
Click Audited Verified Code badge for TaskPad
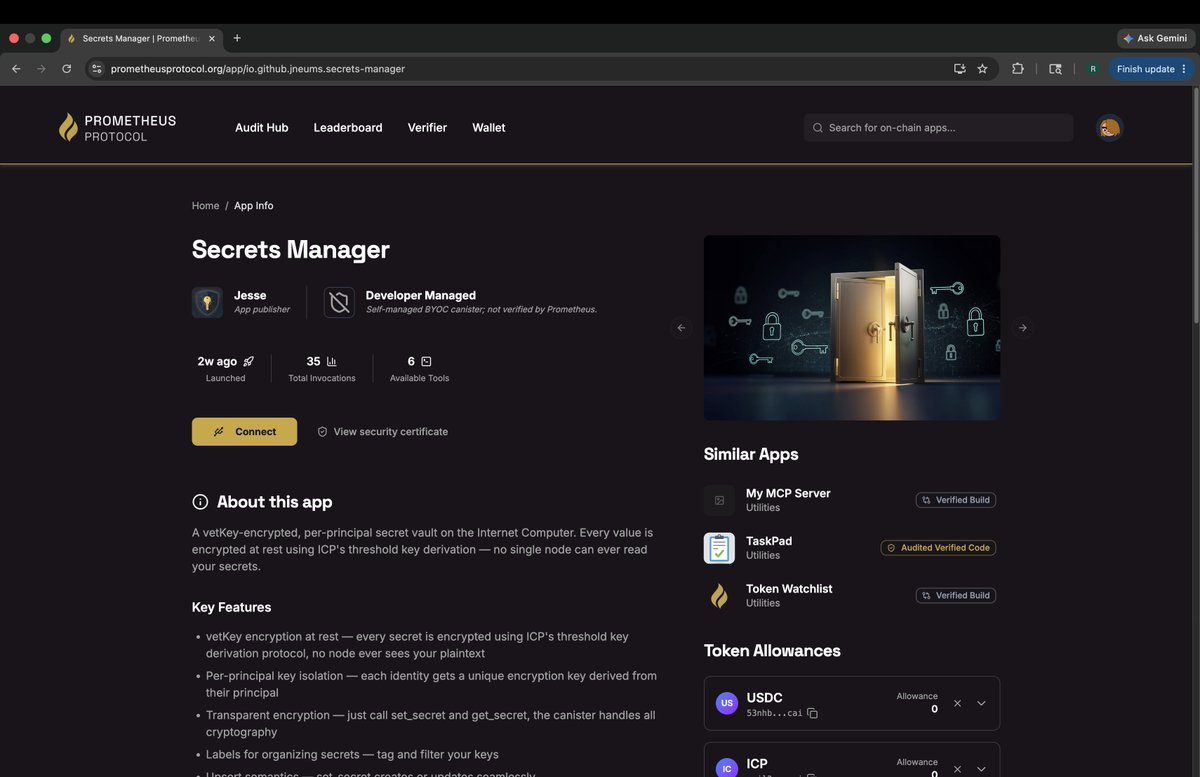click(x=938, y=548)
